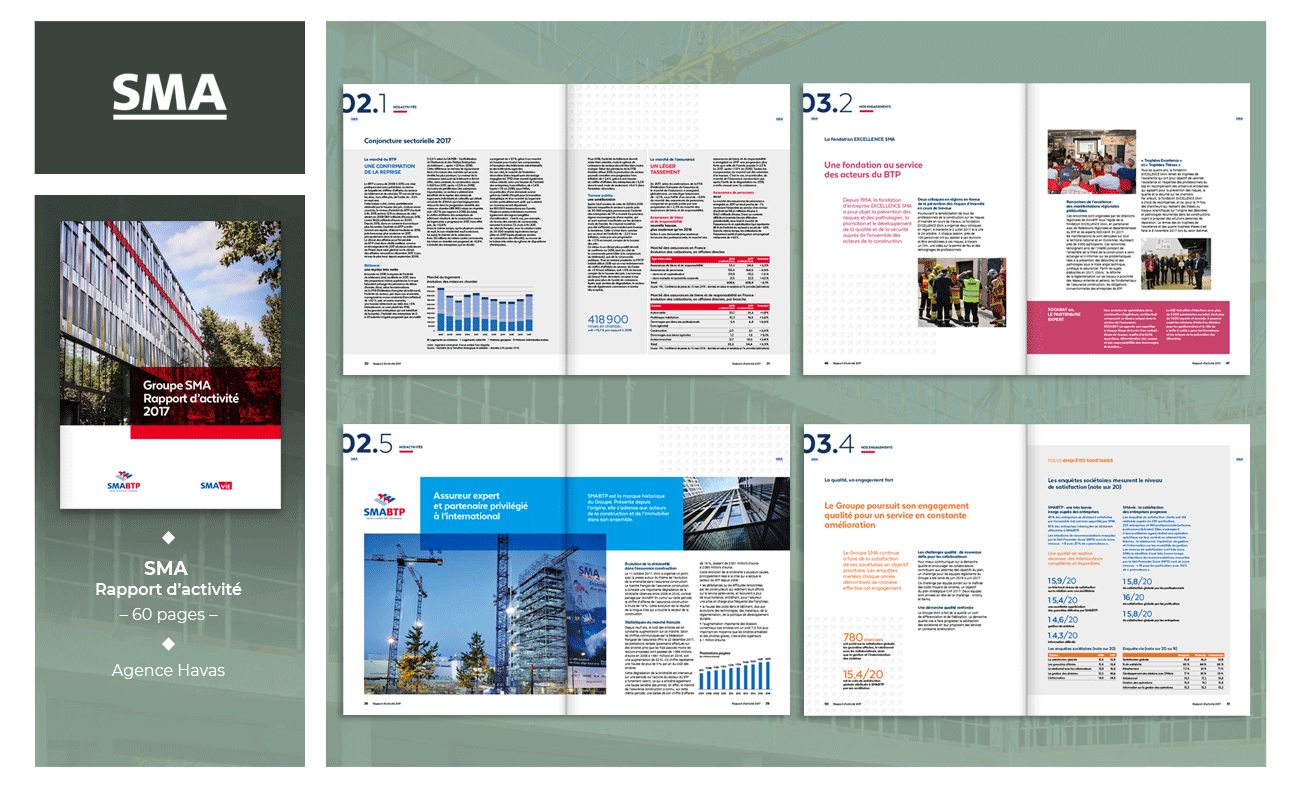Click the blue '14,3/20' score

point(1064,635)
